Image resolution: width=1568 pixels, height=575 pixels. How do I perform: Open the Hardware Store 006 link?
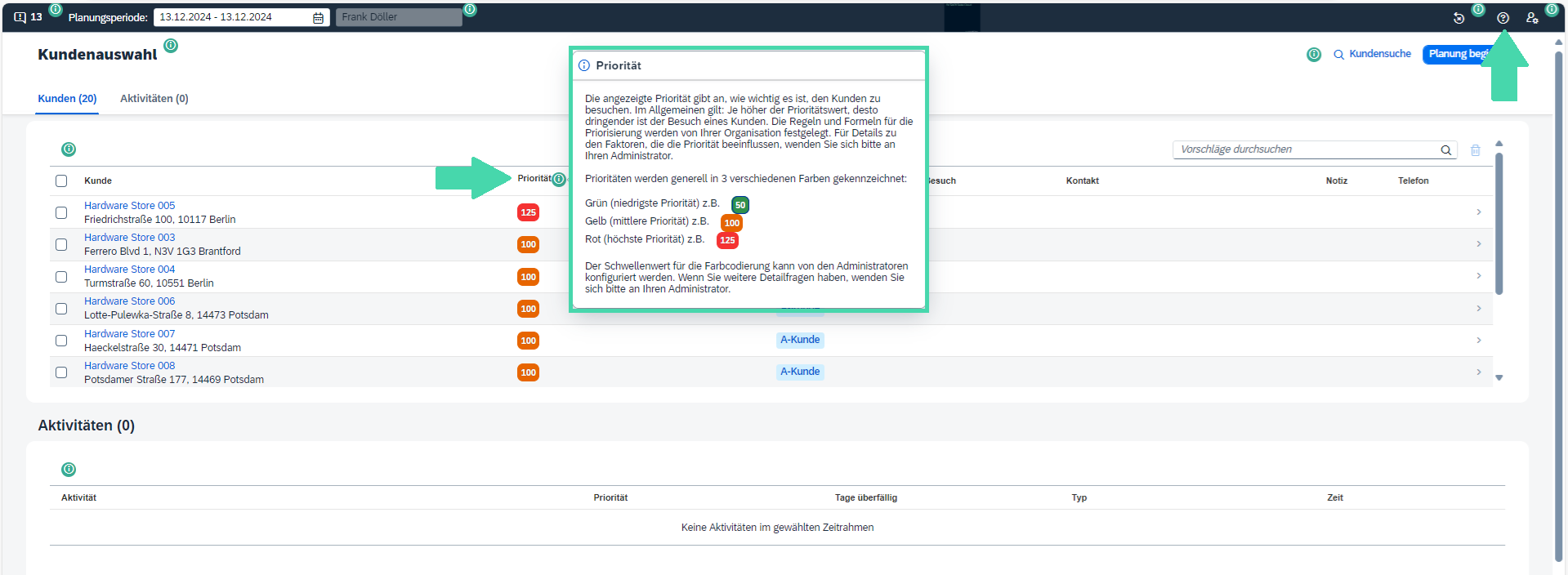[x=129, y=301]
